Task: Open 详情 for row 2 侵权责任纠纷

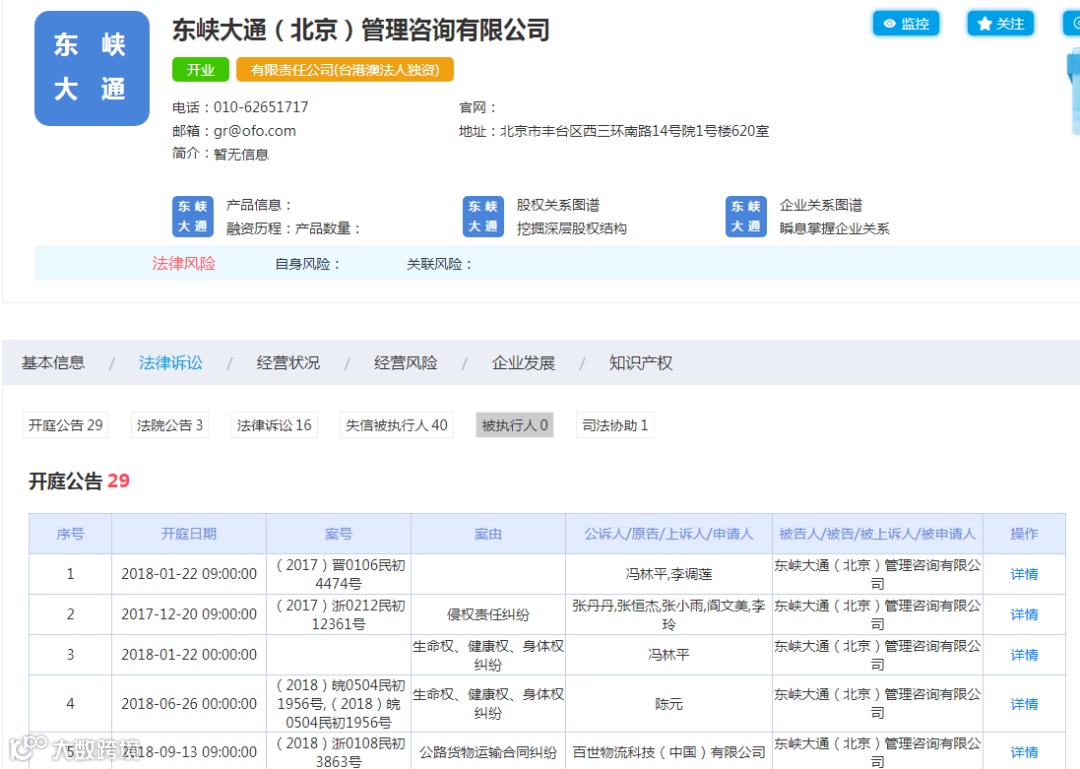Action: [1024, 615]
